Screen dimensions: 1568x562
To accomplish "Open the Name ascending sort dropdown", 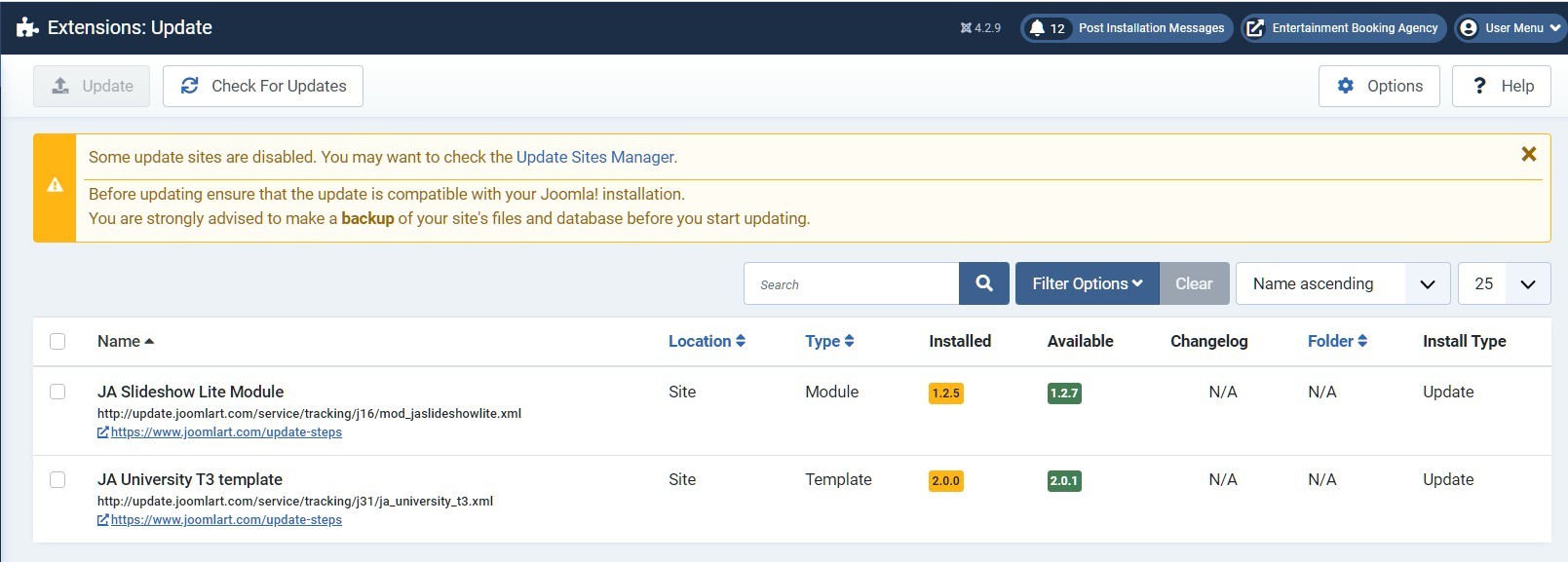I will click(1342, 283).
